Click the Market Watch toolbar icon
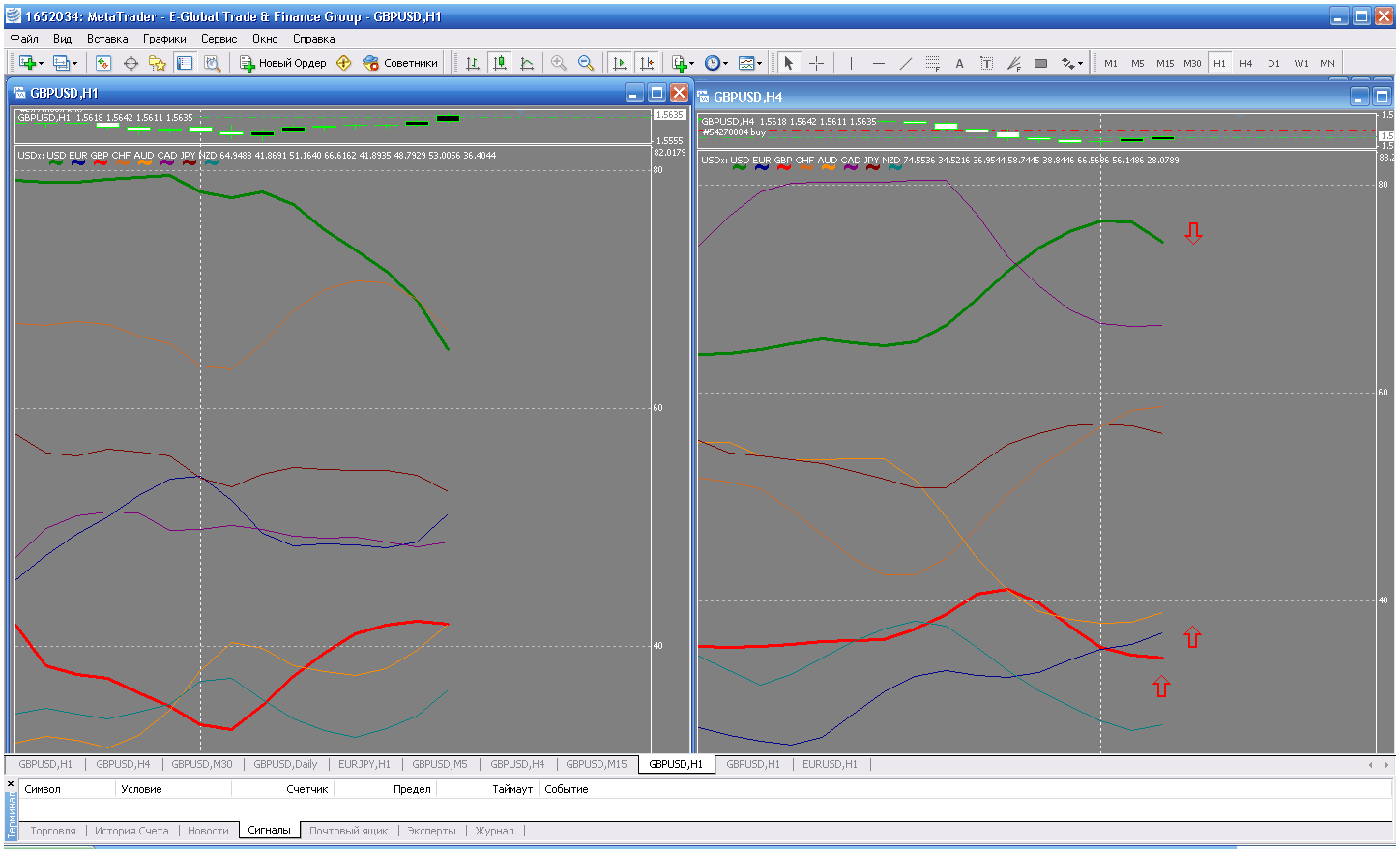The height and width of the screenshot is (849, 1400). tap(103, 63)
